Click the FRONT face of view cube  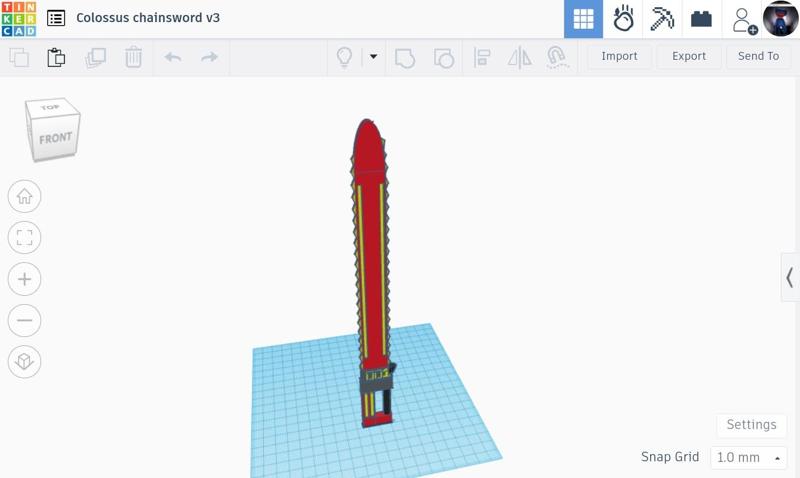pyautogui.click(x=55, y=138)
